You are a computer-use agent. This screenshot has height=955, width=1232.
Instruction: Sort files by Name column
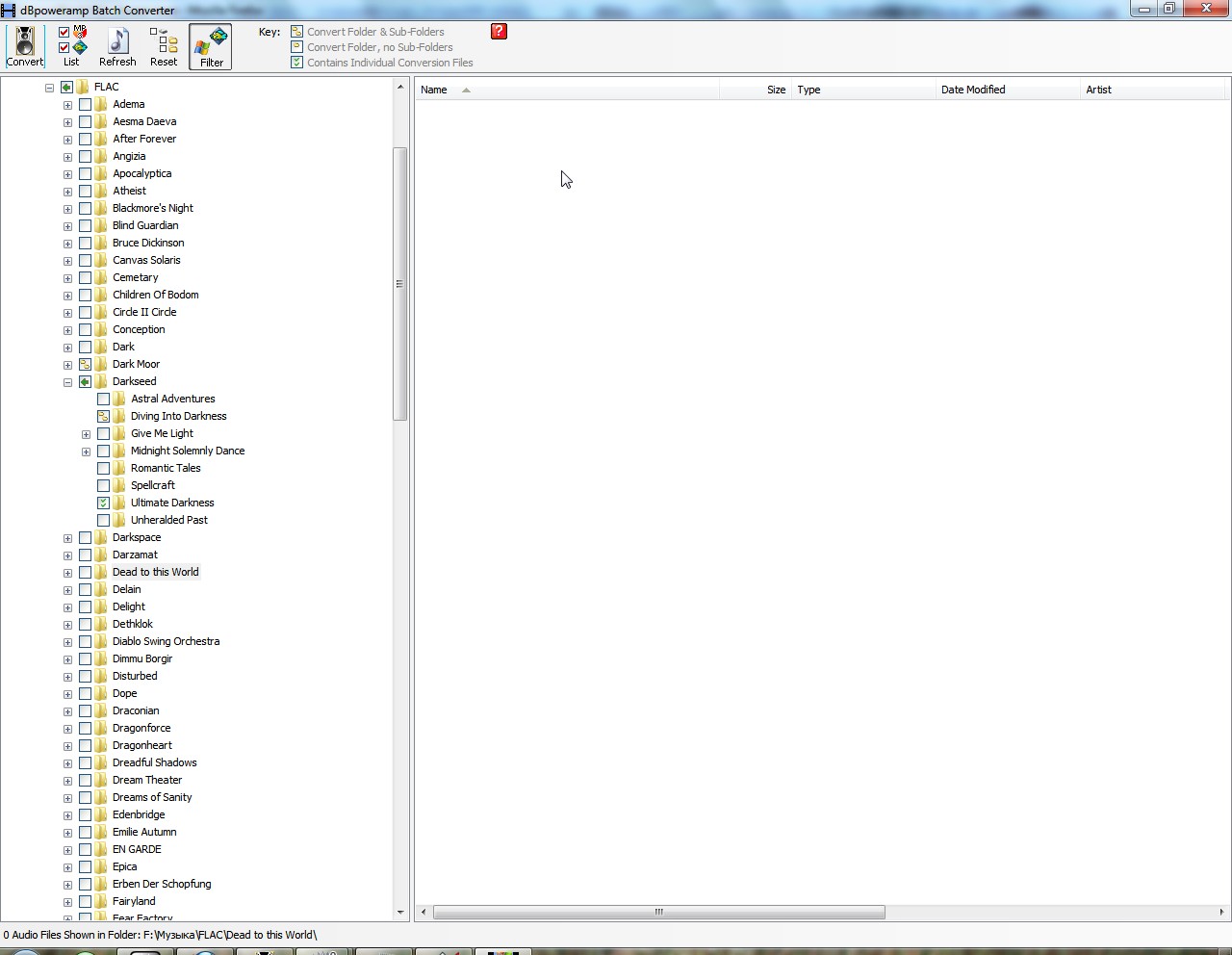567,90
